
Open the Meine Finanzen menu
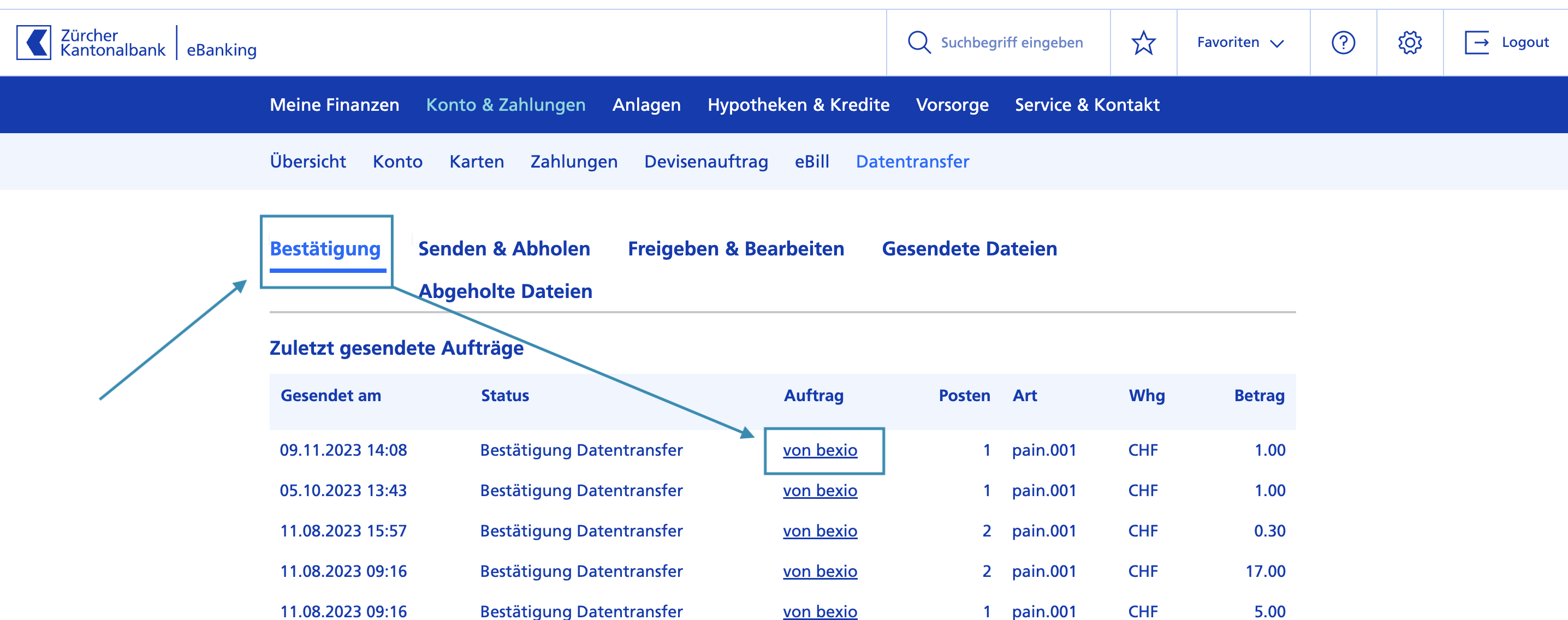335,105
